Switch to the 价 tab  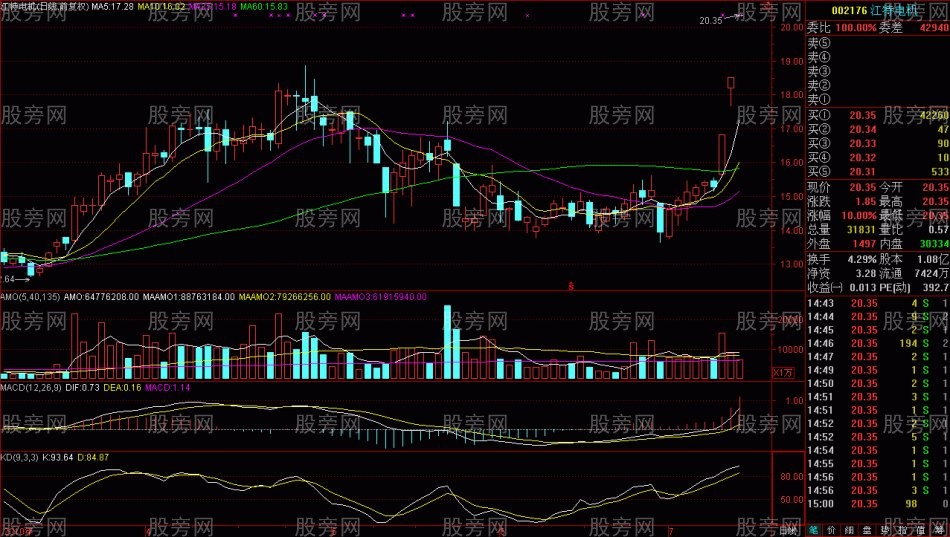coord(831,530)
